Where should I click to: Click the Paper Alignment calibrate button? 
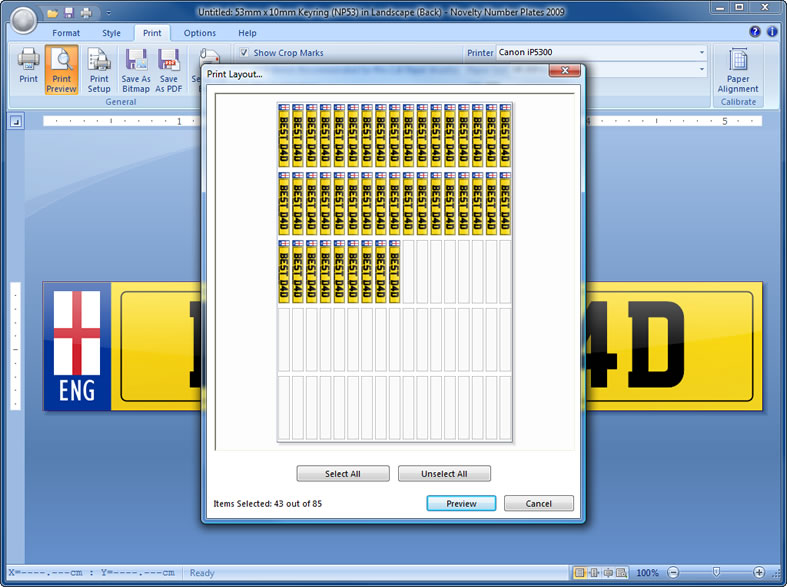pos(738,70)
